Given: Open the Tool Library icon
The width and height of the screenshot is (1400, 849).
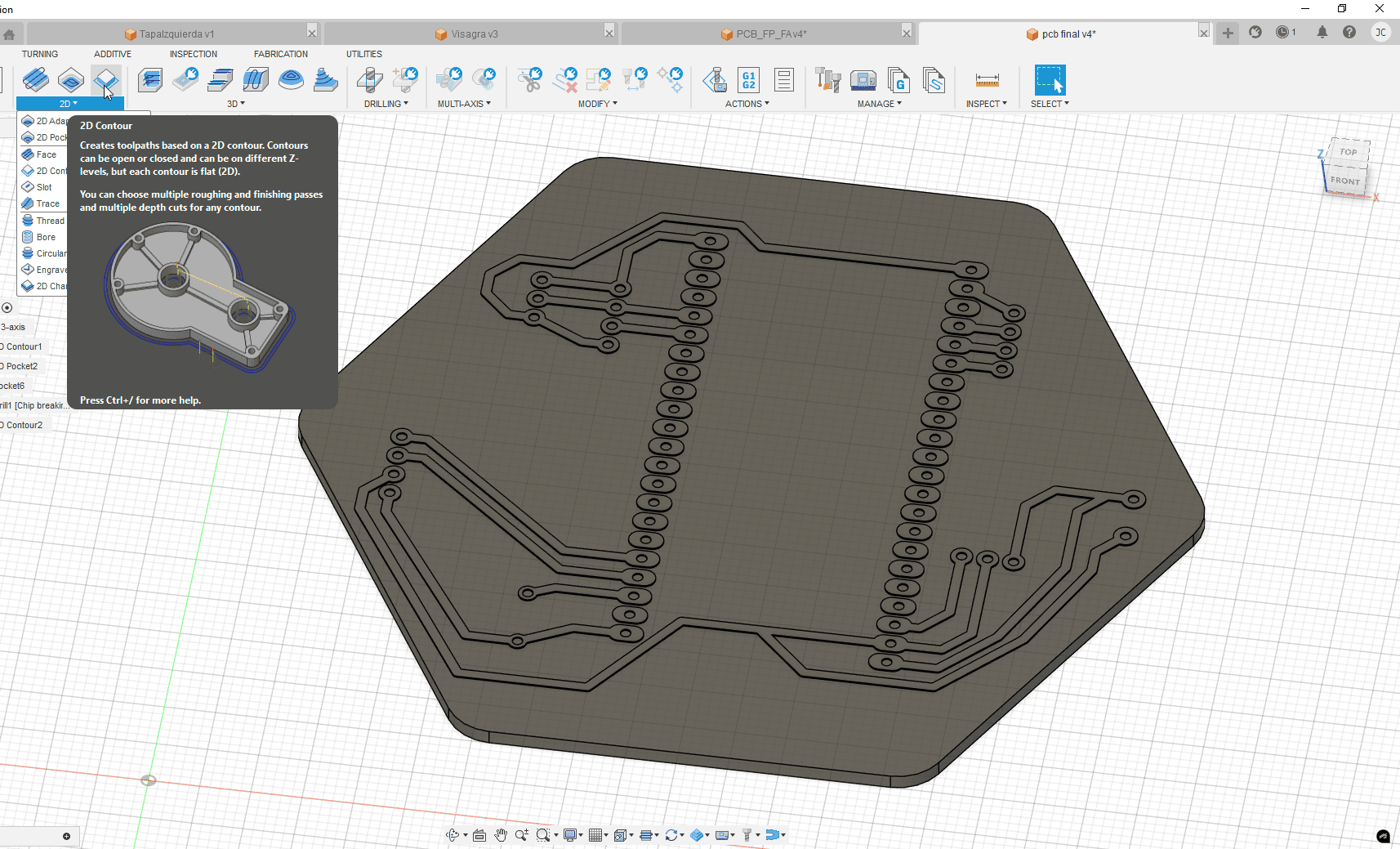Looking at the screenshot, I should point(828,80).
